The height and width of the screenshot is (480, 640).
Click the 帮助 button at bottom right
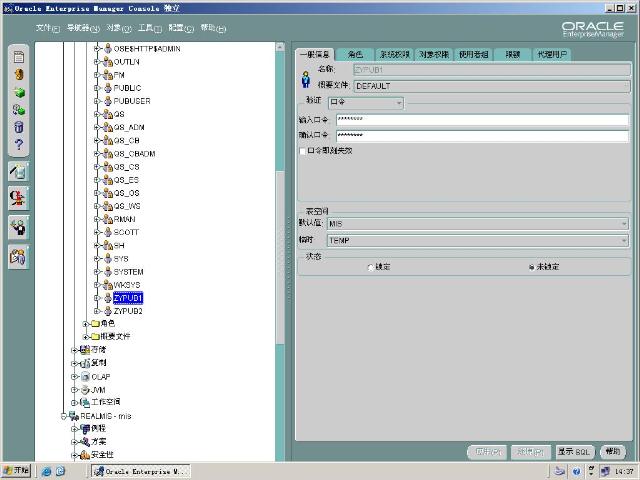pyautogui.click(x=611, y=452)
